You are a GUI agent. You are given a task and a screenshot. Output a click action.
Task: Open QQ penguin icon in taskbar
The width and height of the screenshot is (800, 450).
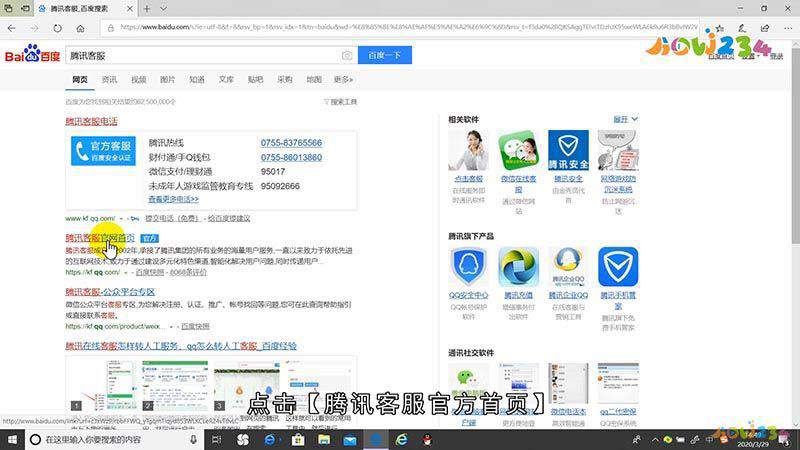pos(428,439)
